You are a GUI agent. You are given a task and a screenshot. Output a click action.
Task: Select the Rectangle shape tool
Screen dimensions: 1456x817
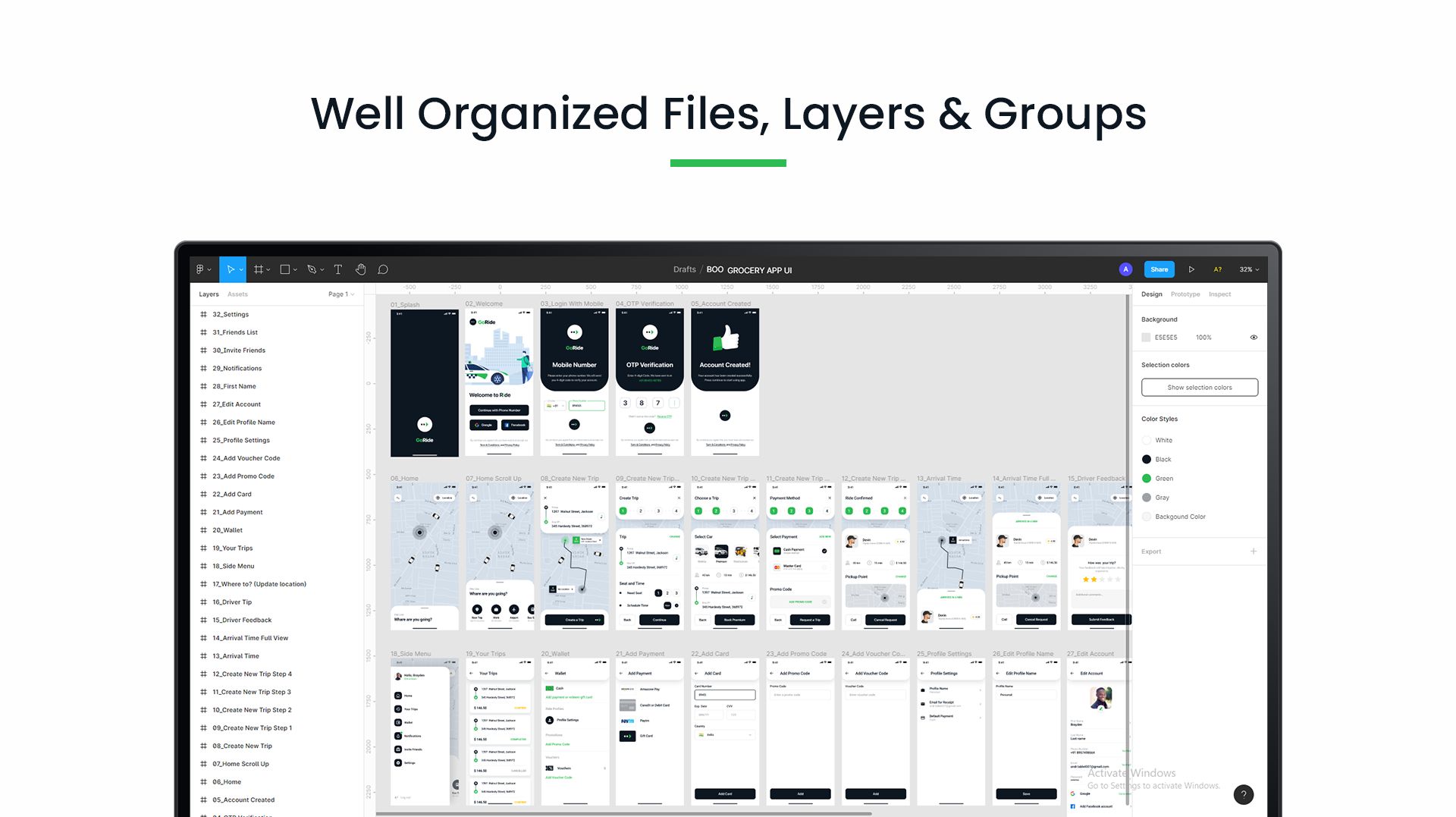click(285, 269)
